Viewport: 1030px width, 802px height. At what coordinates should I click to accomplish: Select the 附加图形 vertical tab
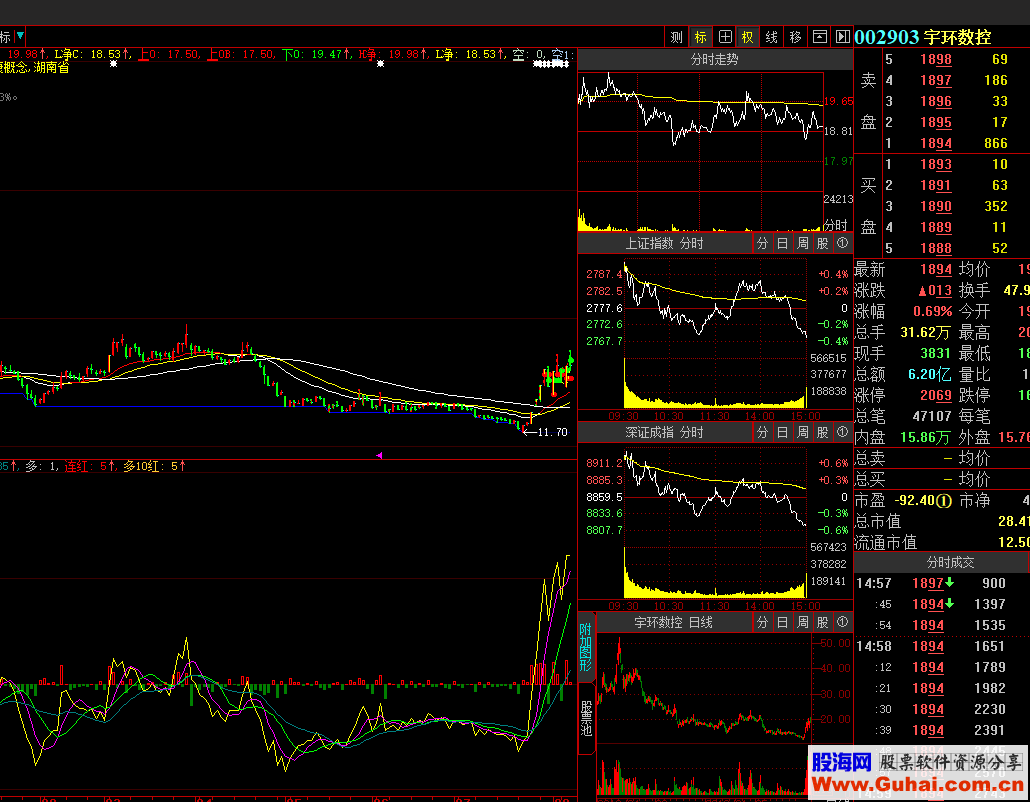(586, 648)
